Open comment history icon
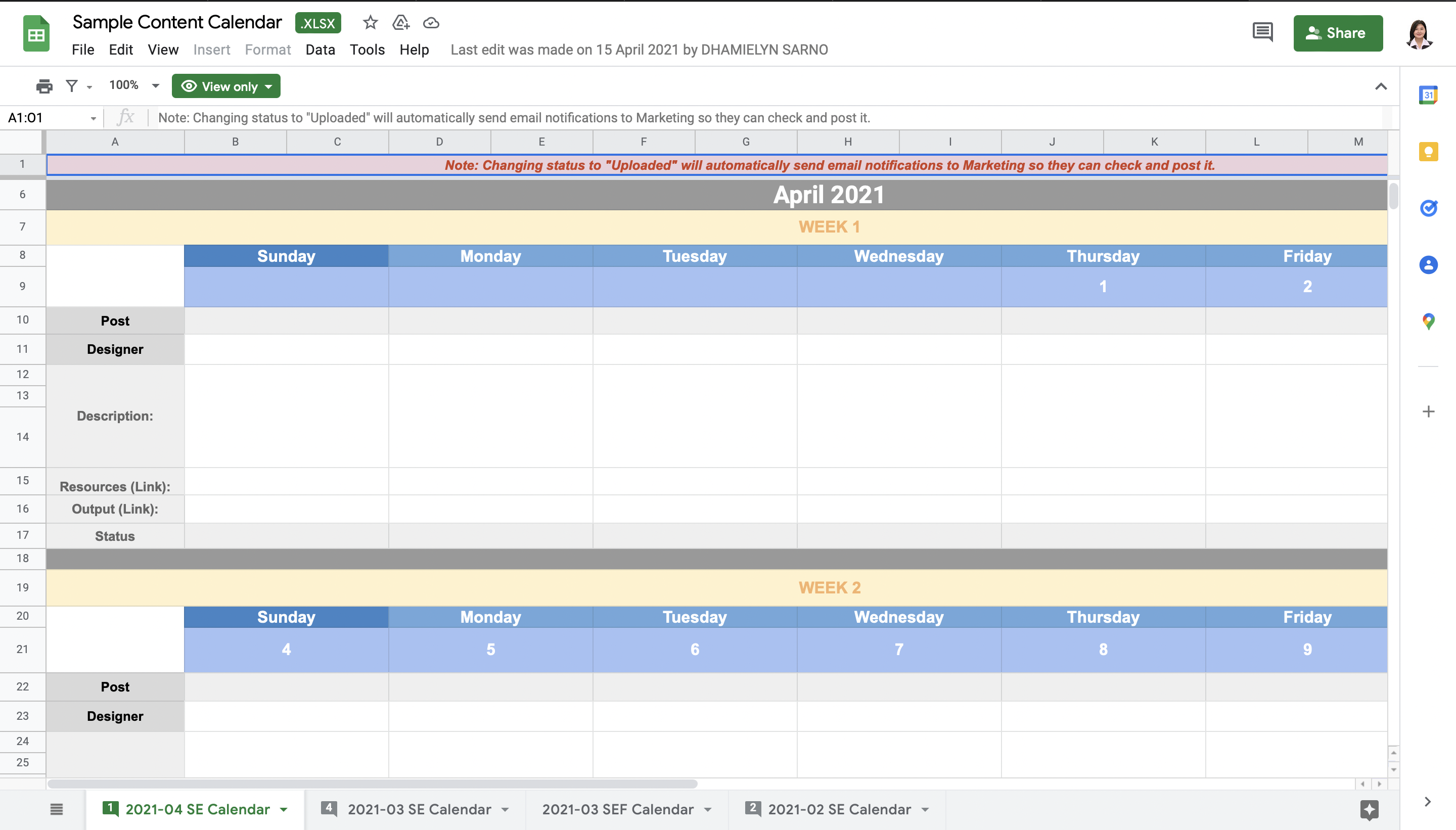 coord(1262,32)
